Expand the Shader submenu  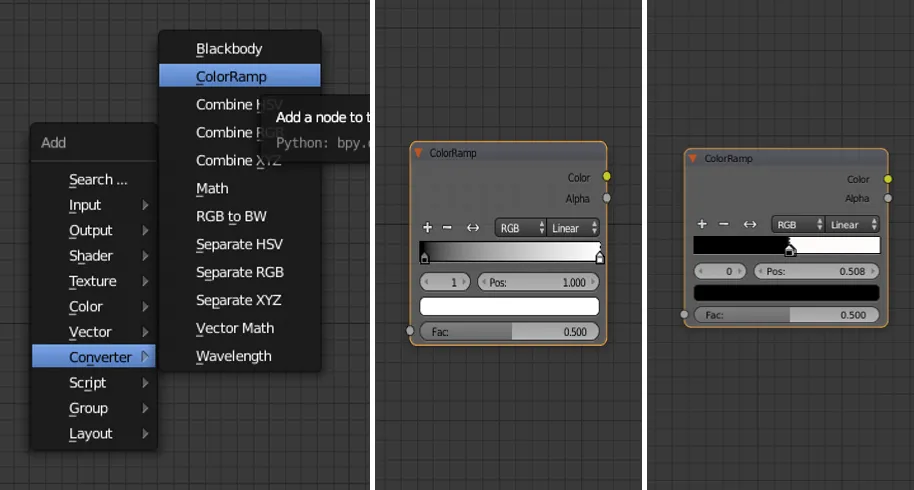pos(94,256)
